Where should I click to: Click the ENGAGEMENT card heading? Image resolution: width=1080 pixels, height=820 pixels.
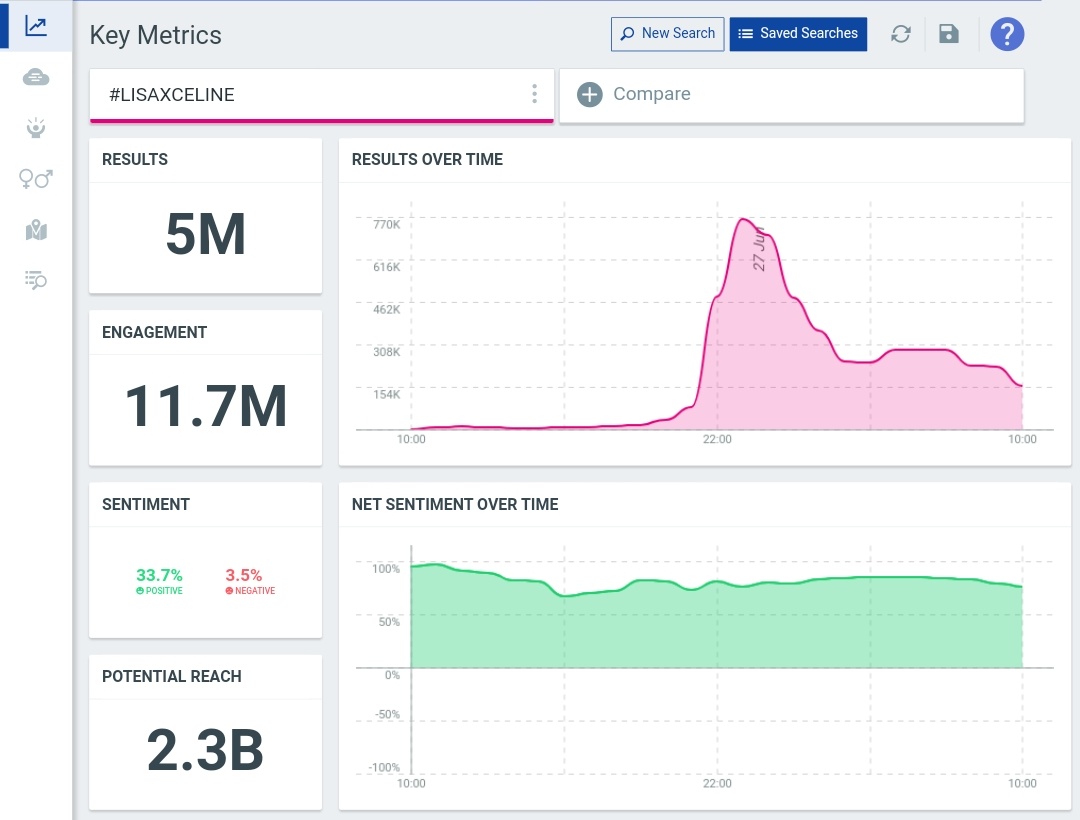point(154,333)
